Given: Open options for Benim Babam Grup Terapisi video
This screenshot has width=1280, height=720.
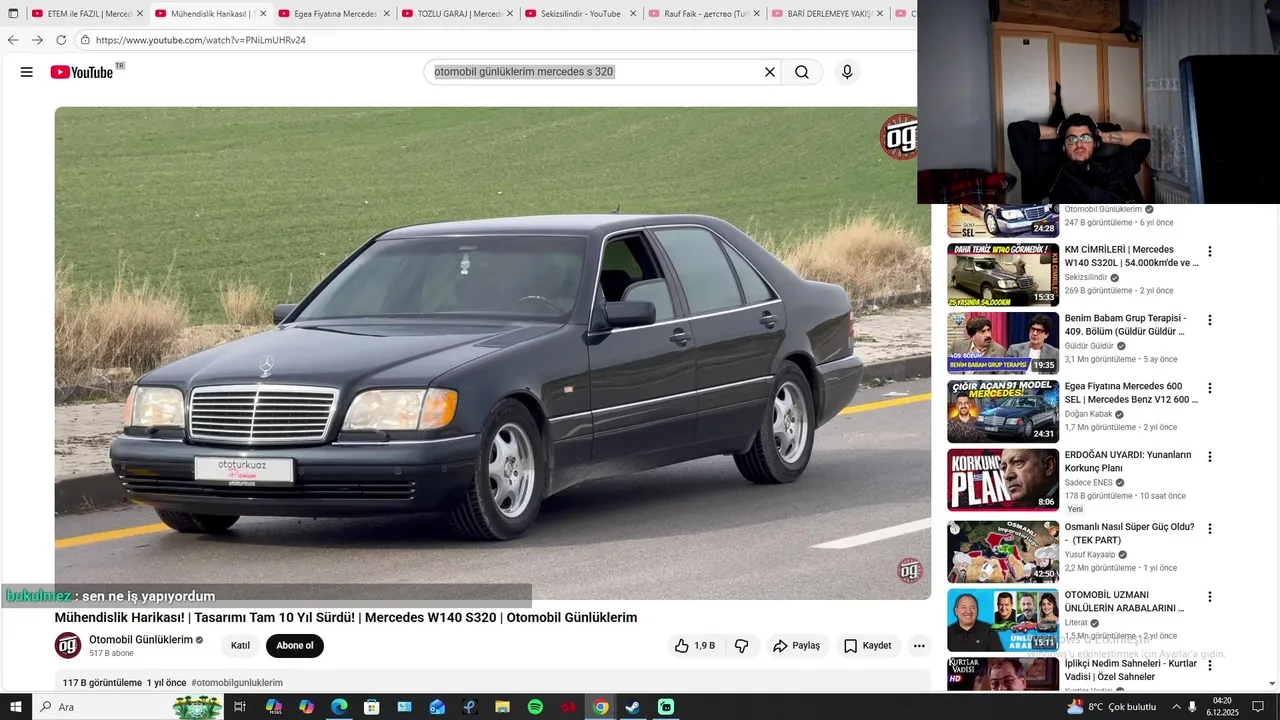Looking at the screenshot, I should (1209, 321).
